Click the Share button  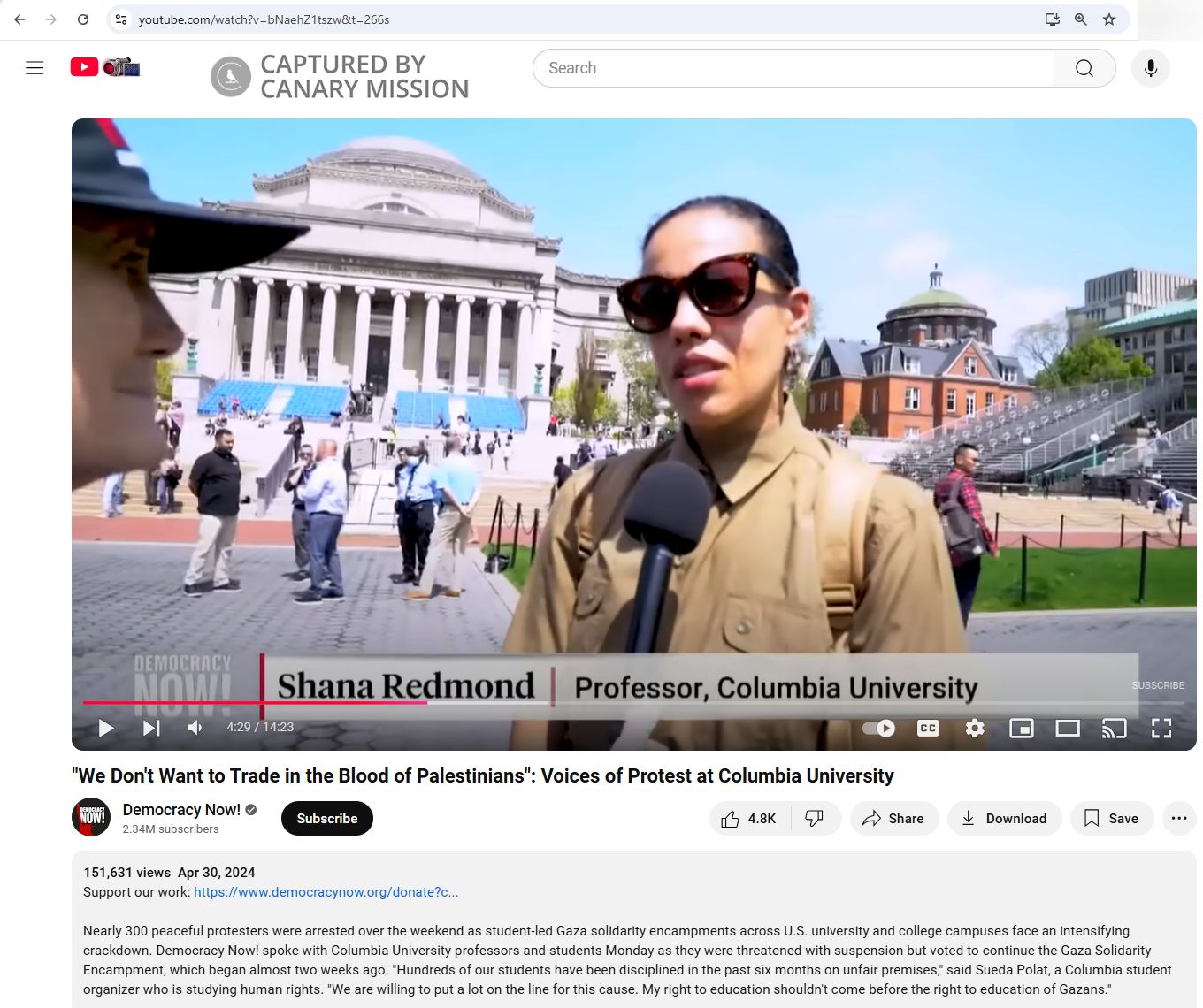point(893,819)
